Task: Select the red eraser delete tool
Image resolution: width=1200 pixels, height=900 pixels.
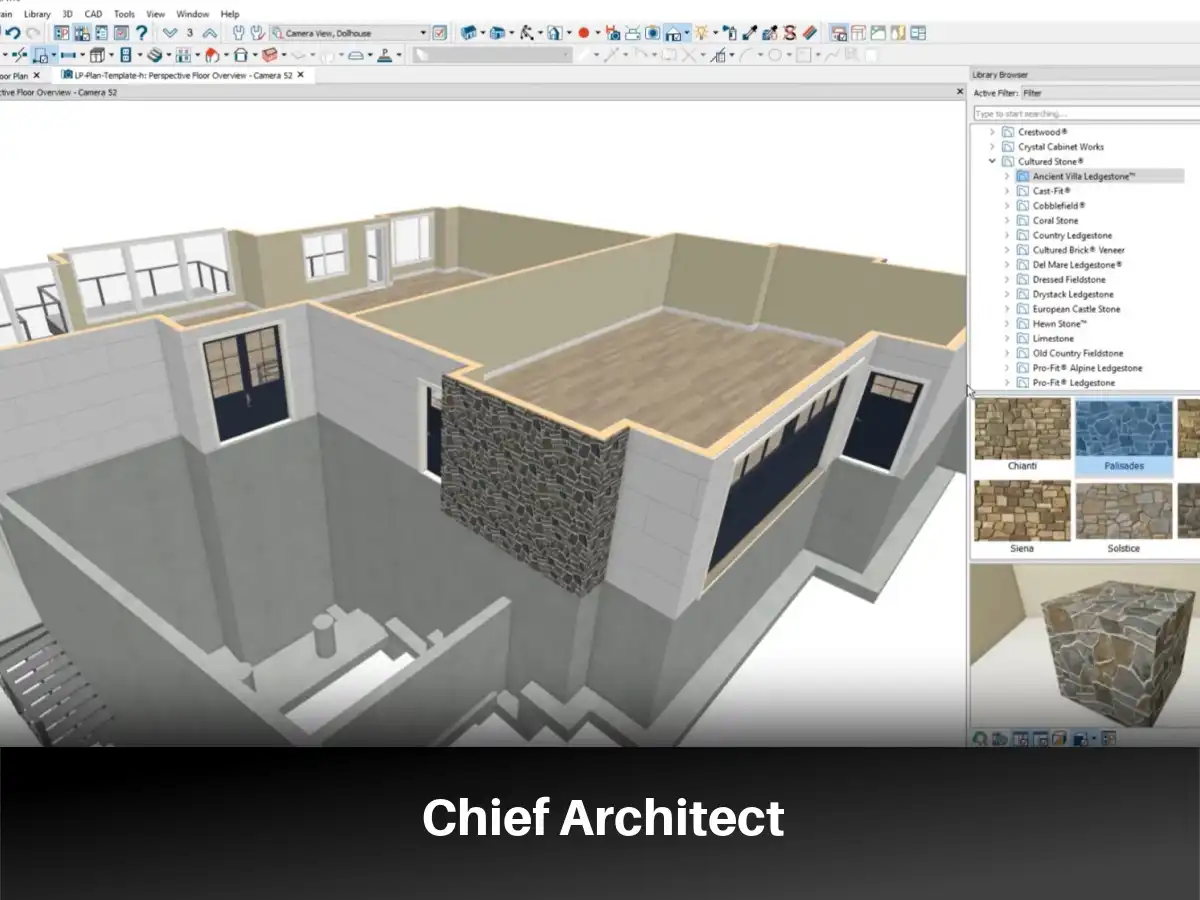Action: pos(809,33)
